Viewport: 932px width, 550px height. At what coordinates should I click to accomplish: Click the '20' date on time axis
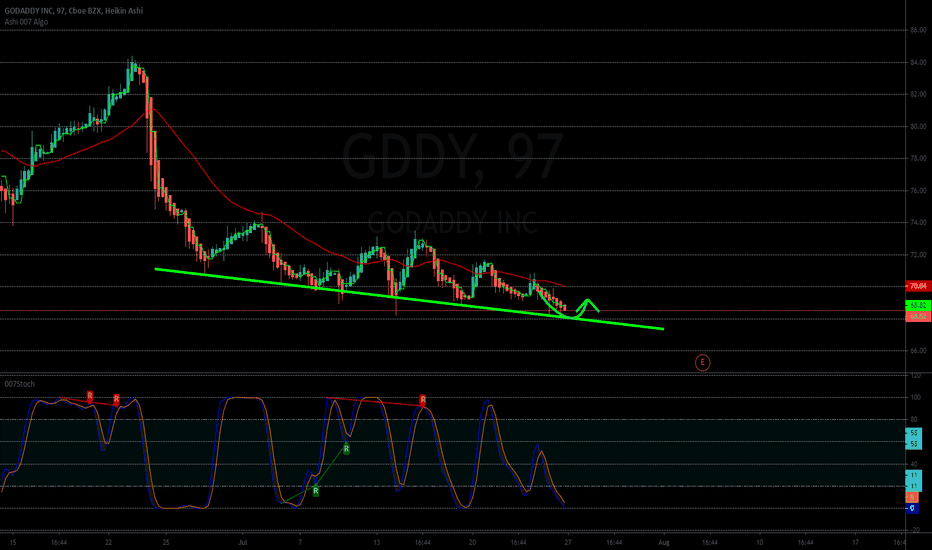point(473,542)
